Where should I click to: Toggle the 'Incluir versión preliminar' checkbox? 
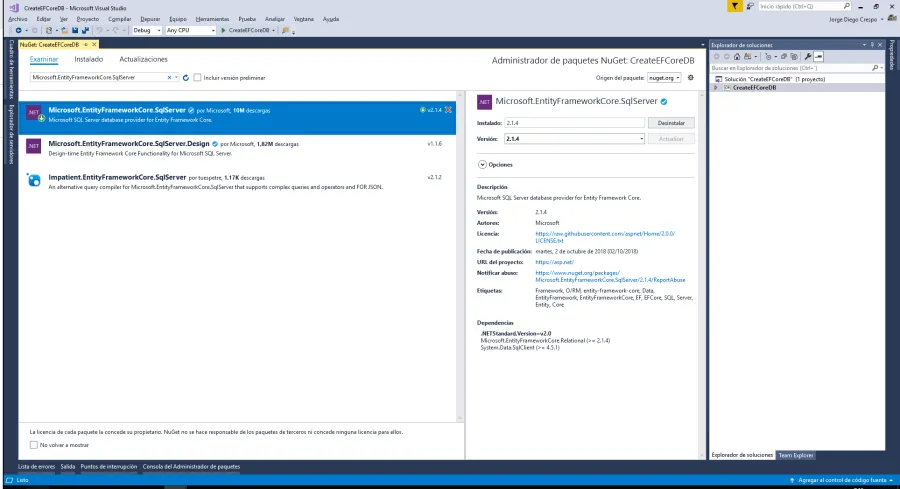(x=197, y=77)
